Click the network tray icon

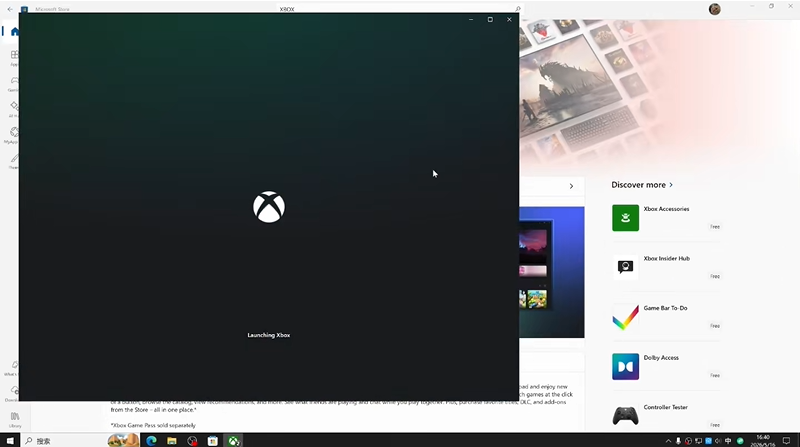698,441
